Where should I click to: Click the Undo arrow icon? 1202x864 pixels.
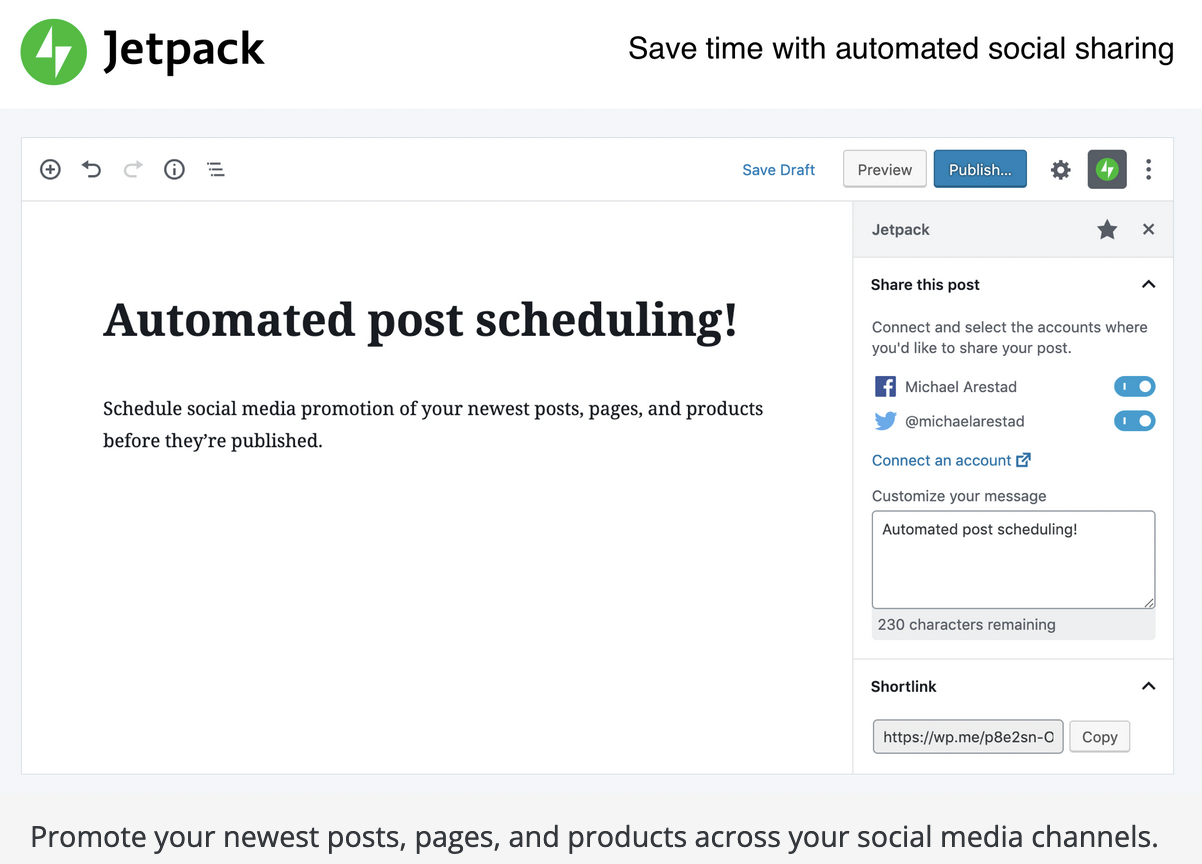pos(91,169)
